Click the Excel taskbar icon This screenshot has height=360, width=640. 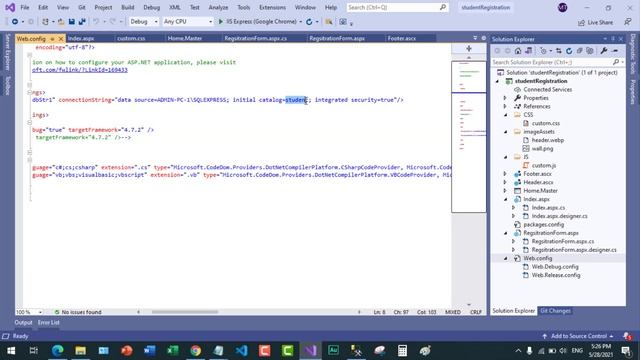click(x=173, y=351)
